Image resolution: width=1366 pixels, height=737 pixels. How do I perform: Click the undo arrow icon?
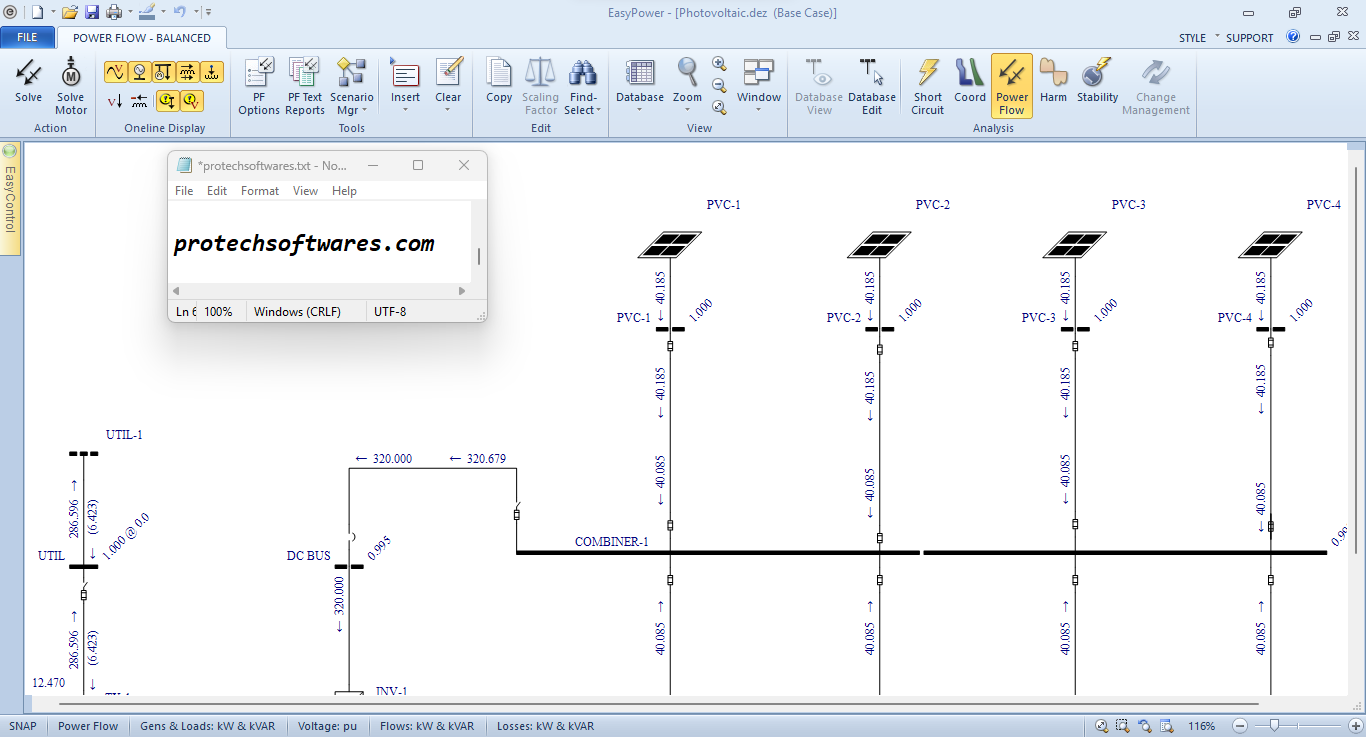179,12
